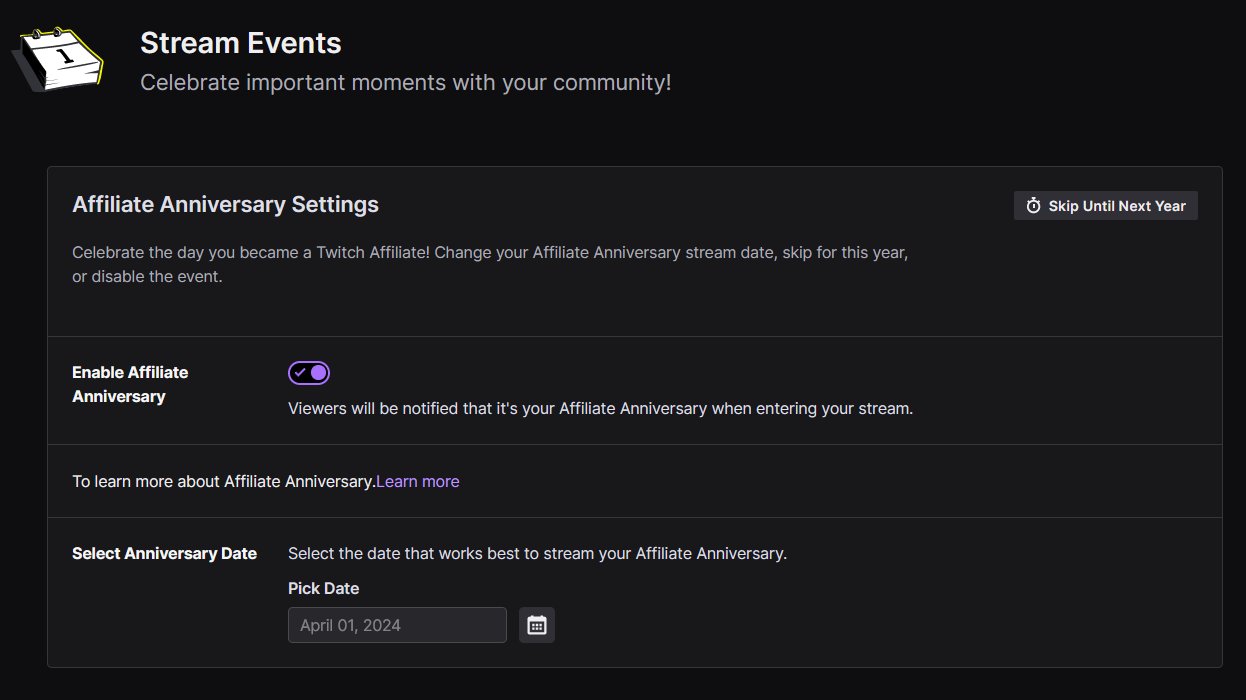This screenshot has height=700, width=1246.
Task: Click the Affiliate Anniversary Settings title
Action: coord(226,205)
